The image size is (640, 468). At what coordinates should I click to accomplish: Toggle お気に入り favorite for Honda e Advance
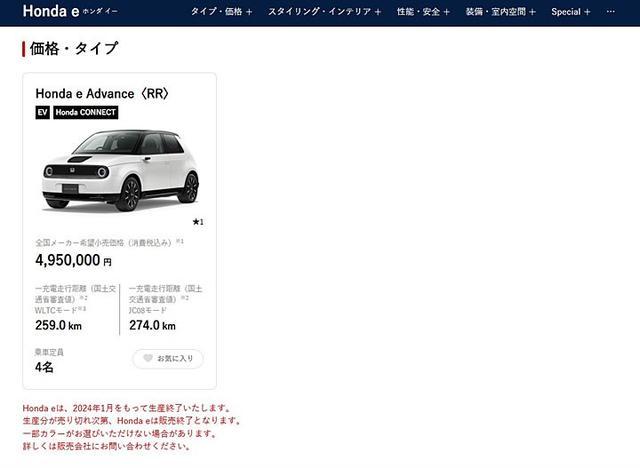pos(168,359)
